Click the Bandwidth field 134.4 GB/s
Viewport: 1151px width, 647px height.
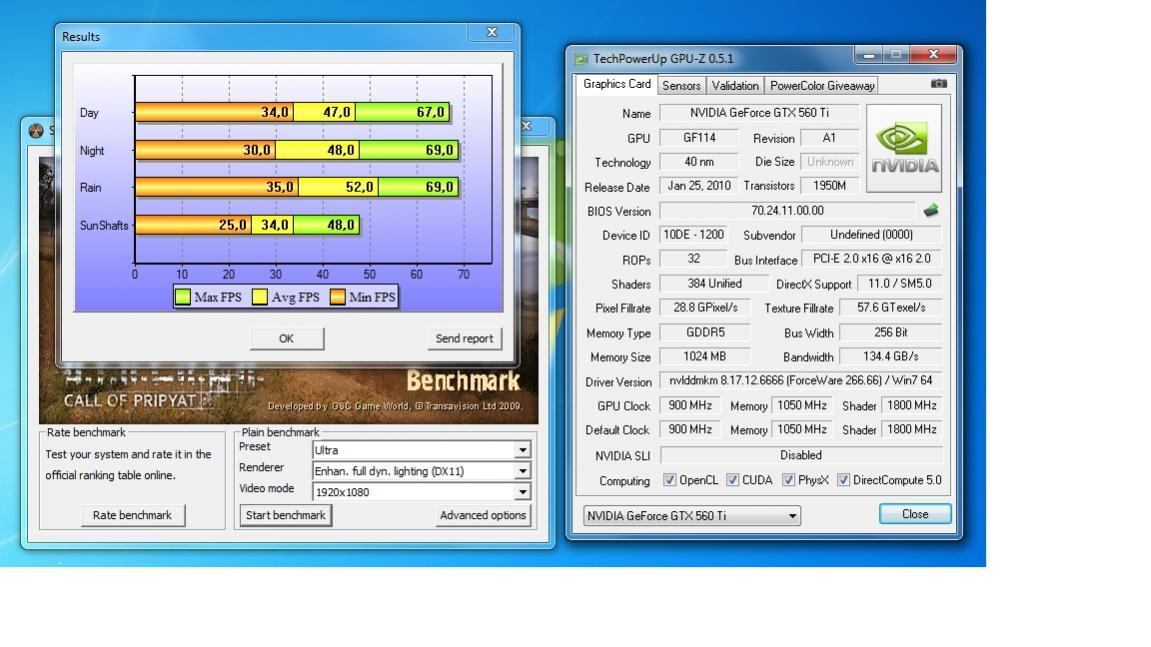890,356
